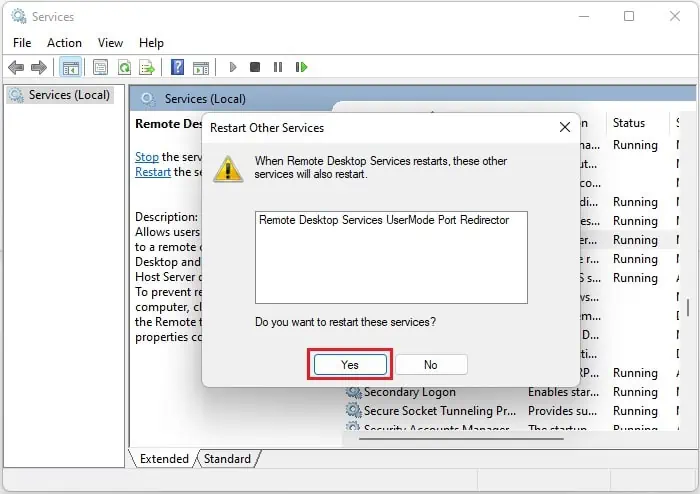
Task: Open the File menu
Action: point(22,43)
